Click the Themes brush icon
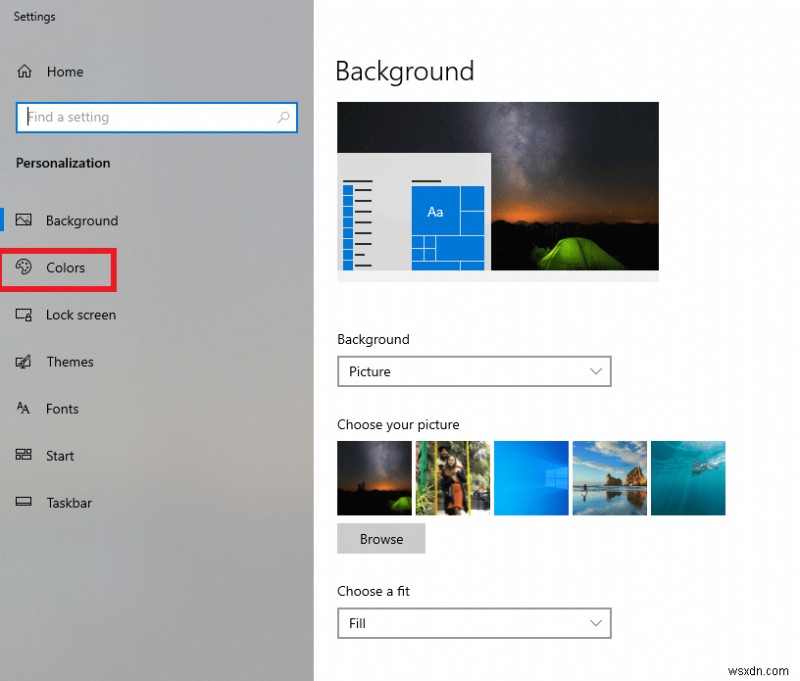The width and height of the screenshot is (800, 681). (x=23, y=362)
